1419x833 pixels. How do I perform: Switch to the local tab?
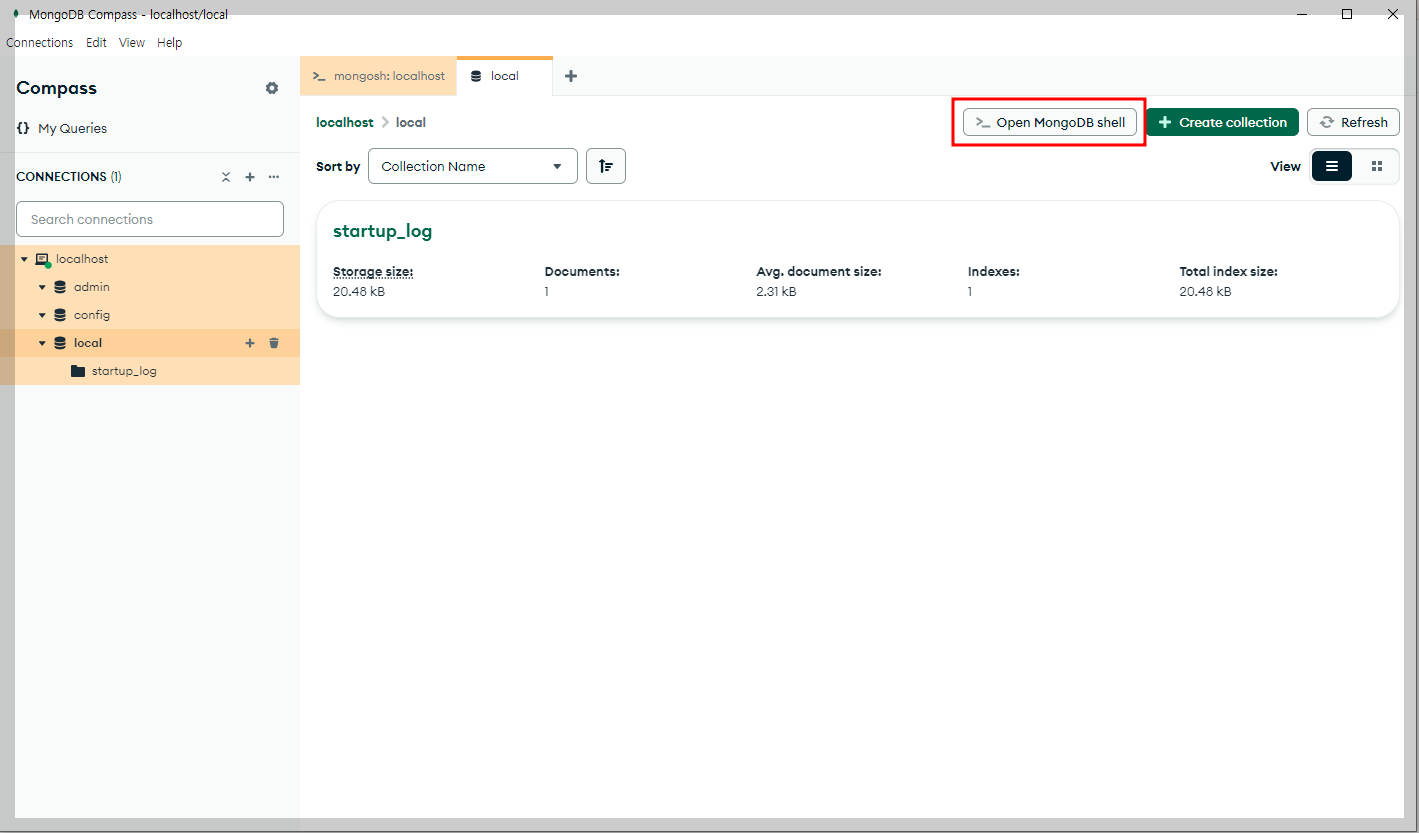[x=504, y=76]
